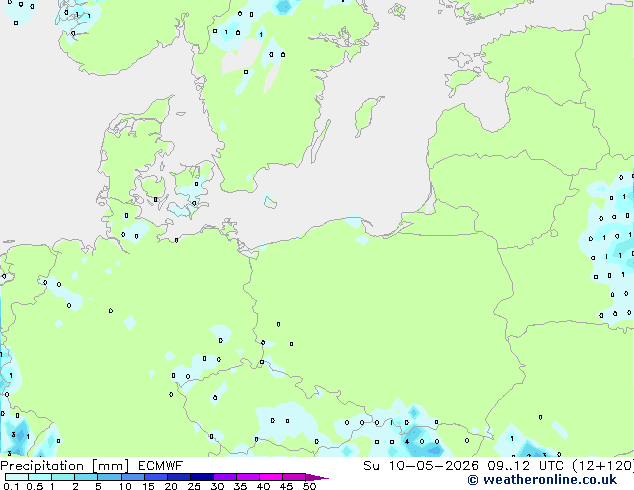The height and width of the screenshot is (490, 634).
Task: Select the 15–20 mm legend color box
Action: point(155,477)
